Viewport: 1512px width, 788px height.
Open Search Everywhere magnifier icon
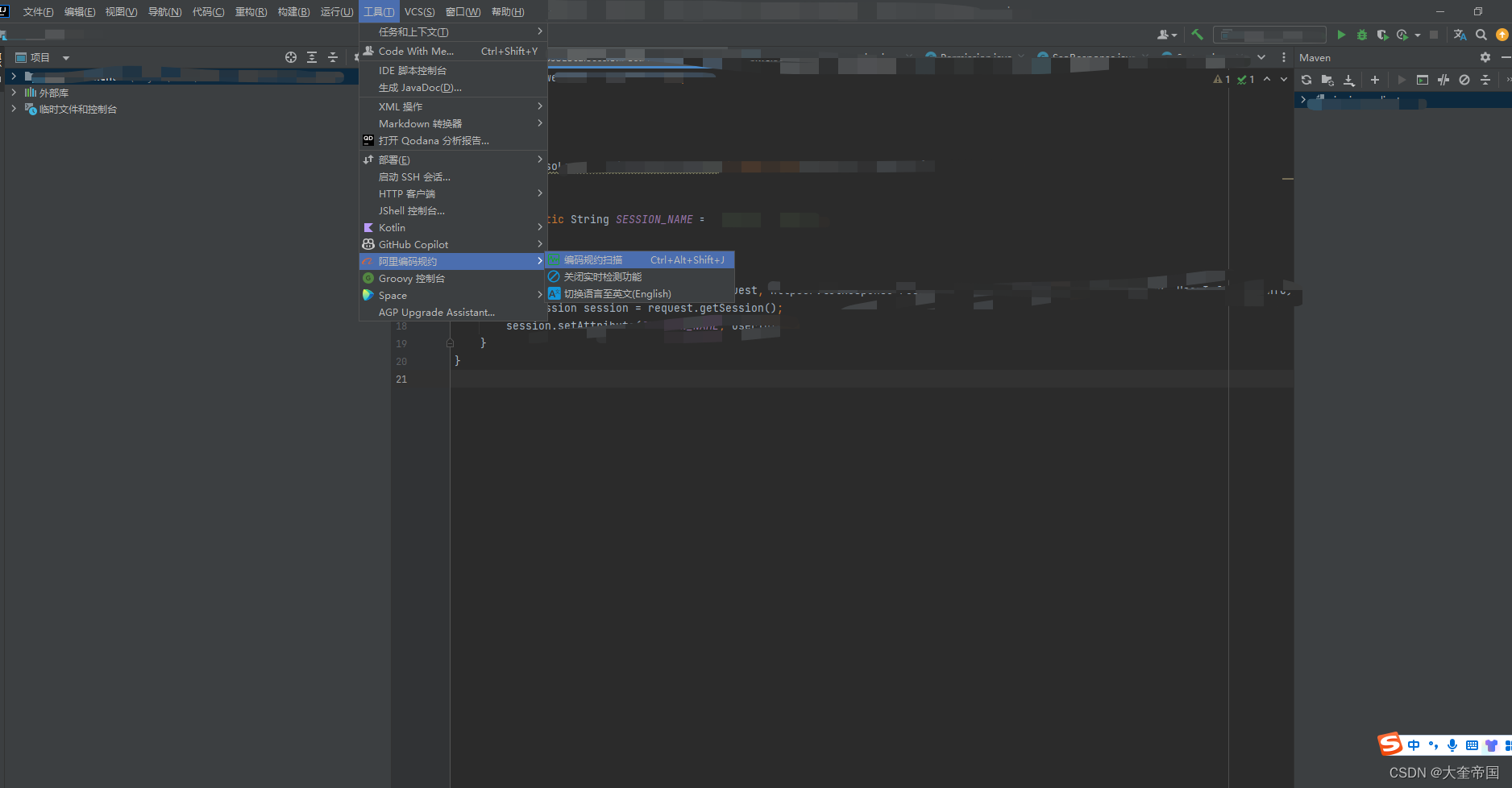(1481, 35)
